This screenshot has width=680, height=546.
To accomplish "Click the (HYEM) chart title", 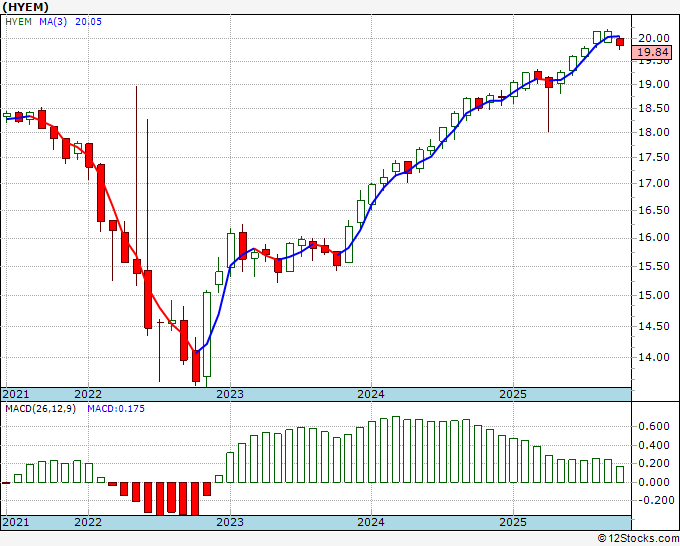I will [x=26, y=7].
